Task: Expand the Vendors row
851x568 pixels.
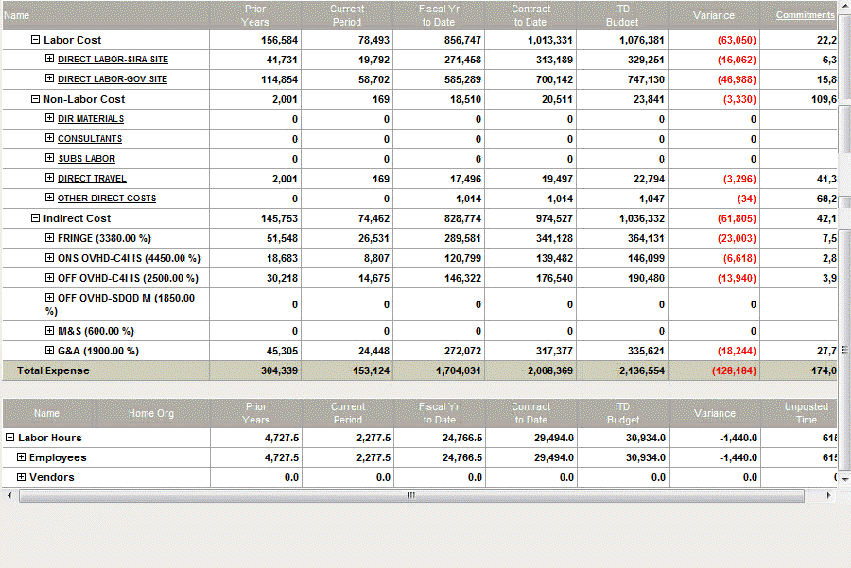Action: tap(22, 478)
